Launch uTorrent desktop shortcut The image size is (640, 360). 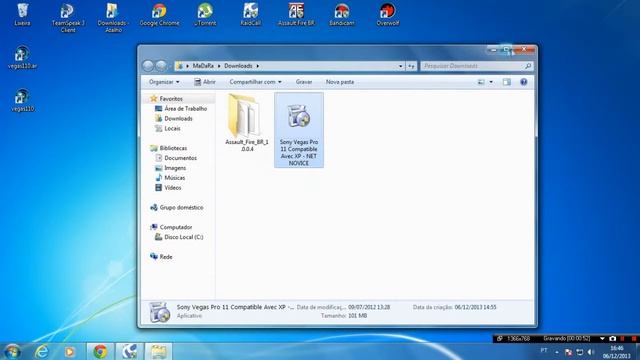pyautogui.click(x=205, y=15)
